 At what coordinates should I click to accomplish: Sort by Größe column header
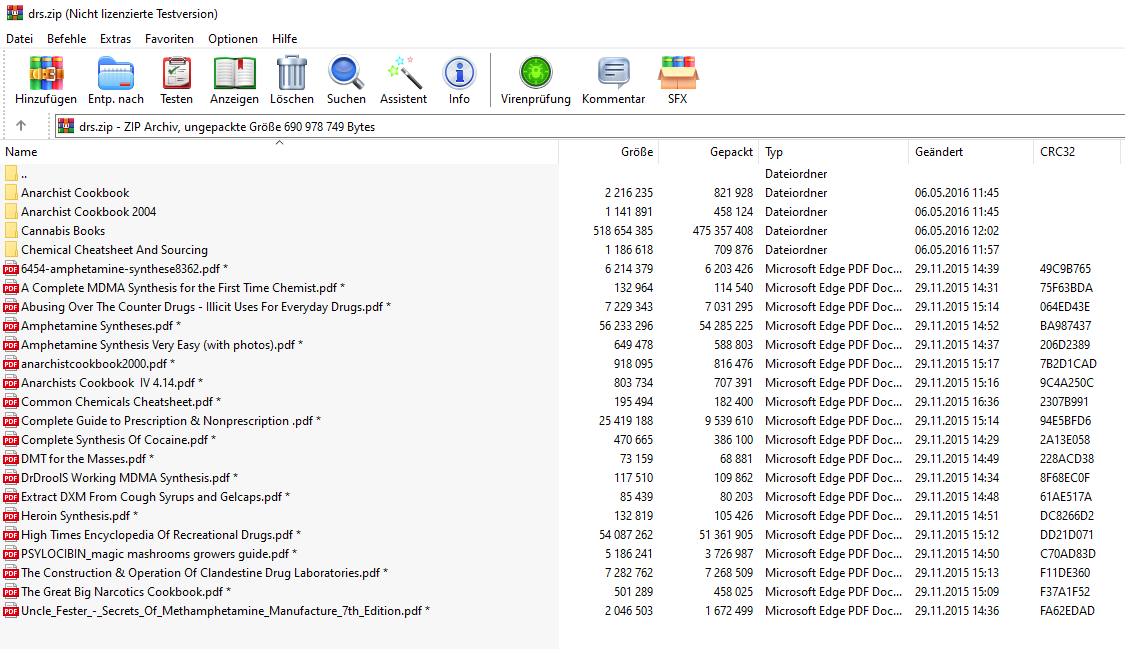pyautogui.click(x=609, y=152)
